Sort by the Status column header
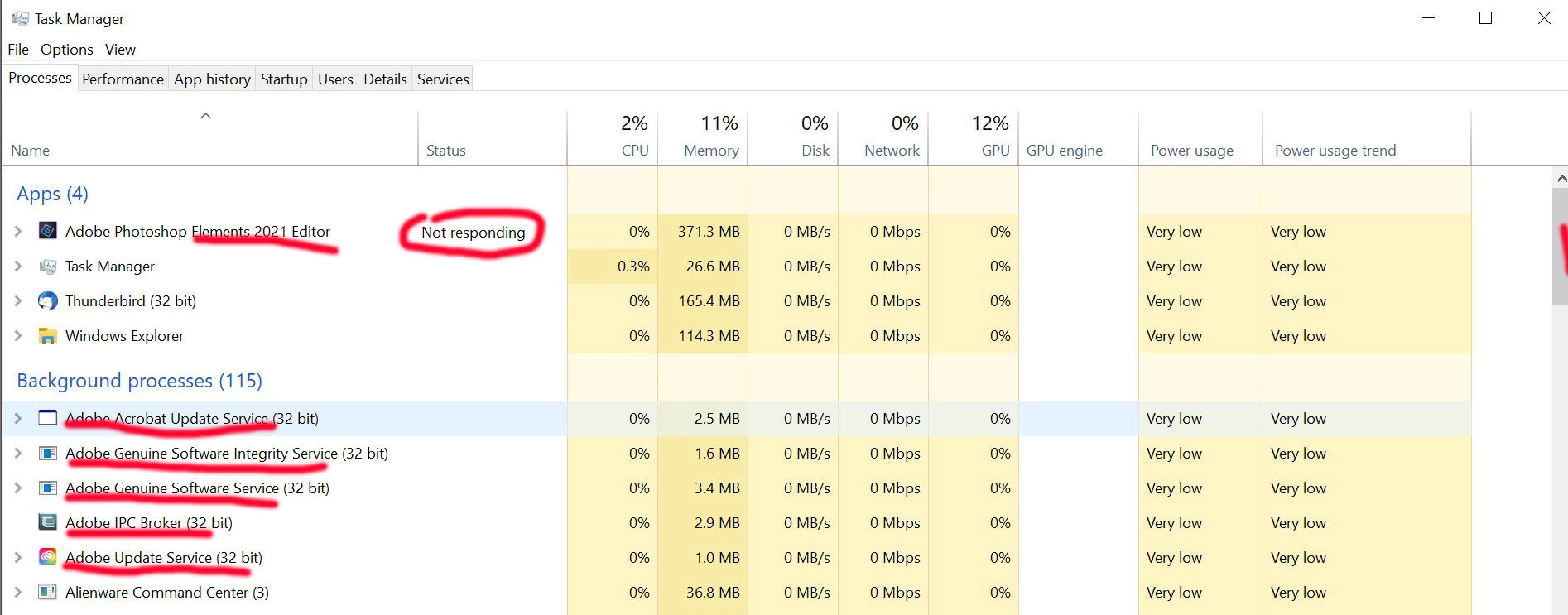The image size is (1568, 615). click(x=493, y=137)
